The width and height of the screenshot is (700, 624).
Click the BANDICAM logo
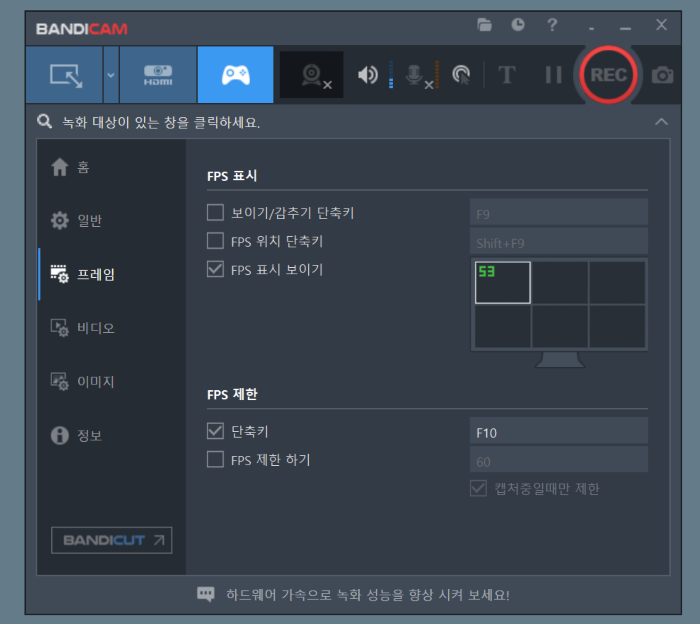tap(82, 29)
